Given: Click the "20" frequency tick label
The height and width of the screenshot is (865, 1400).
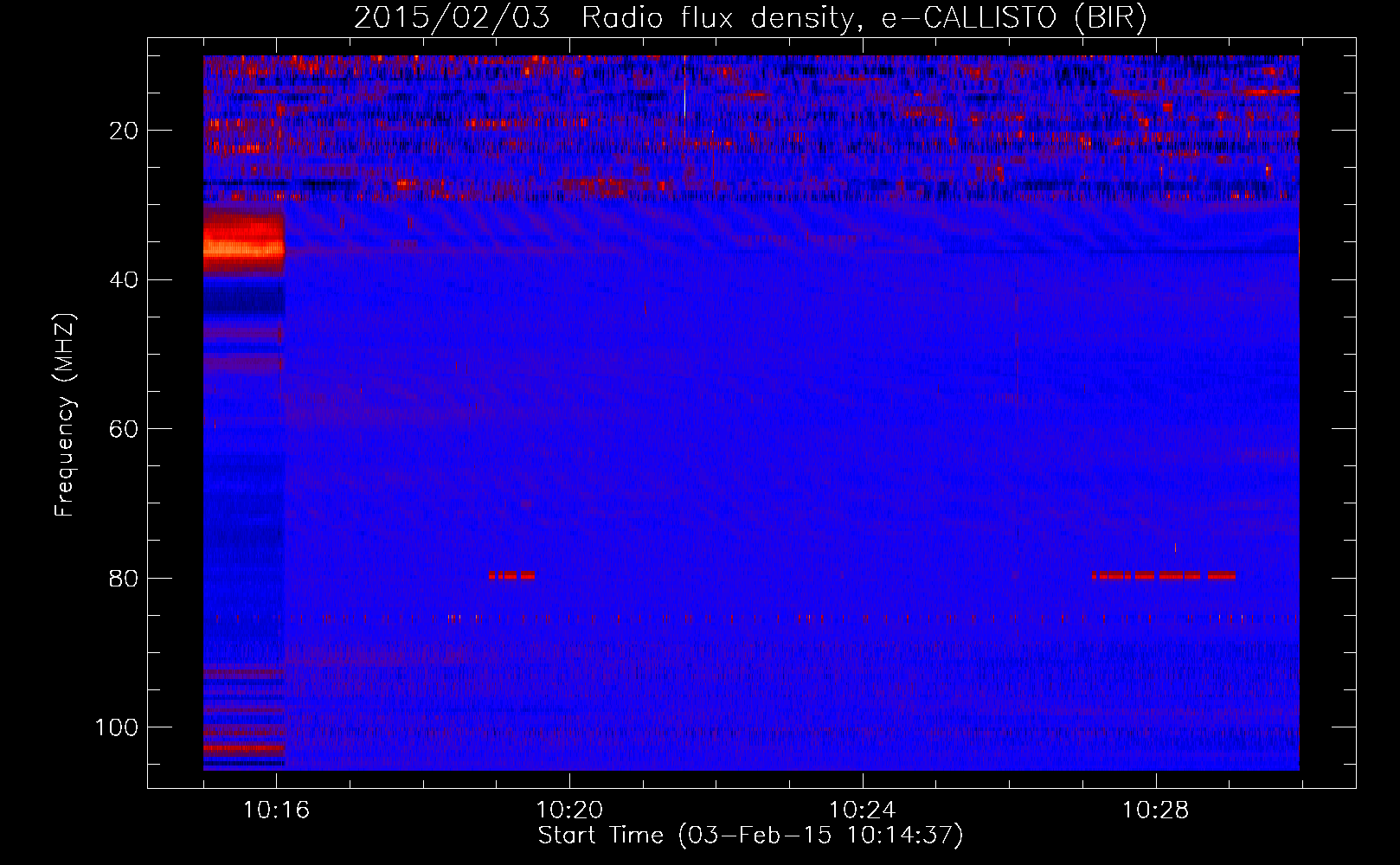Looking at the screenshot, I should point(125,131).
